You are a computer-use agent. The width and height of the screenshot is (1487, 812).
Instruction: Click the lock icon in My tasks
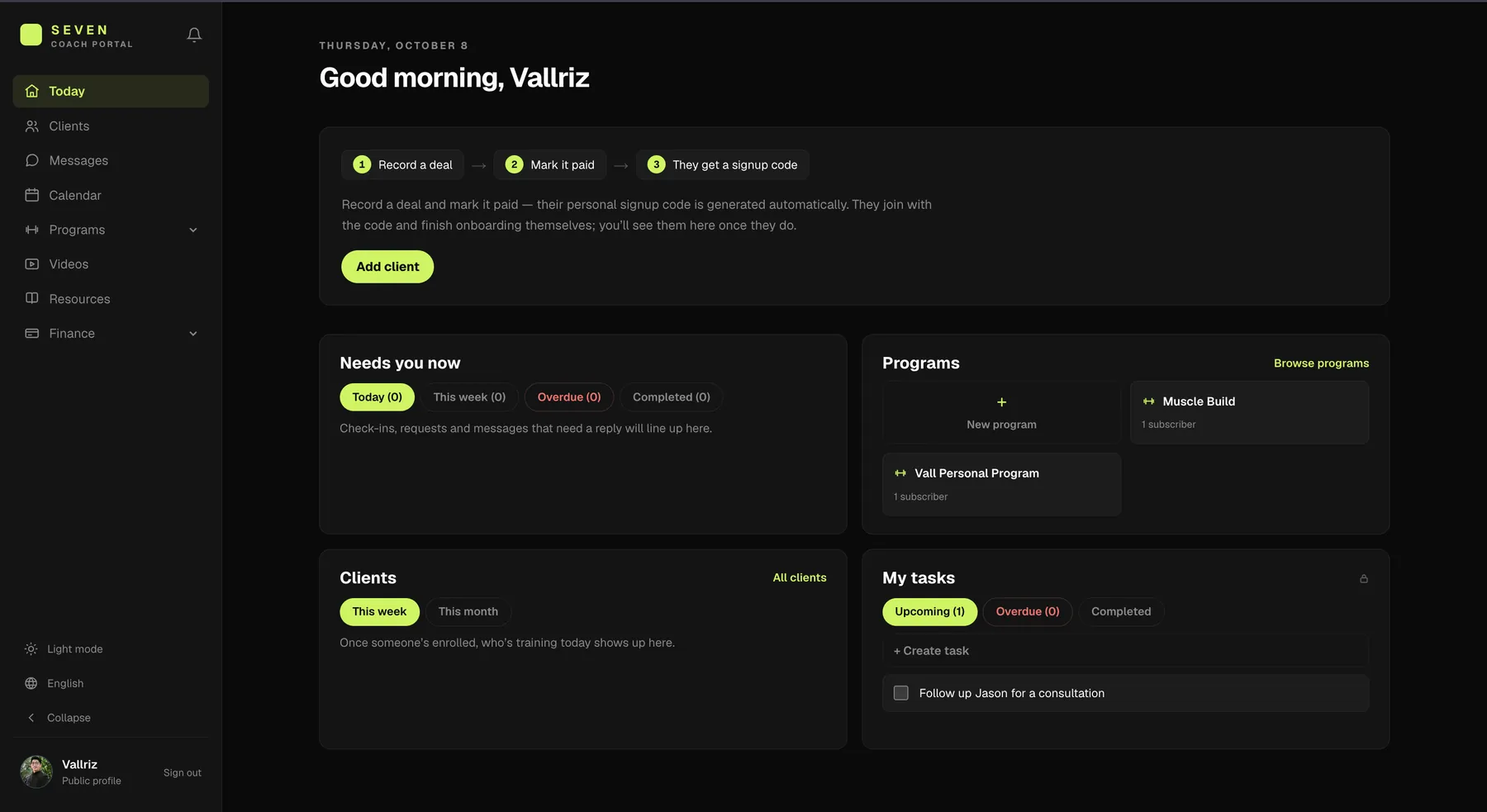point(1364,578)
